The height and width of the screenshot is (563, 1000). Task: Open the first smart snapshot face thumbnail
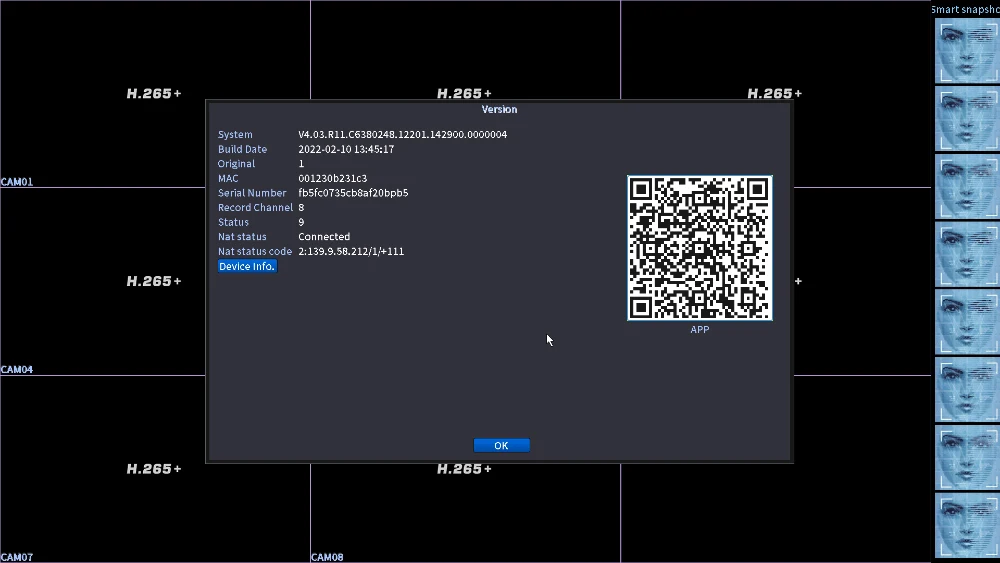(x=967, y=51)
